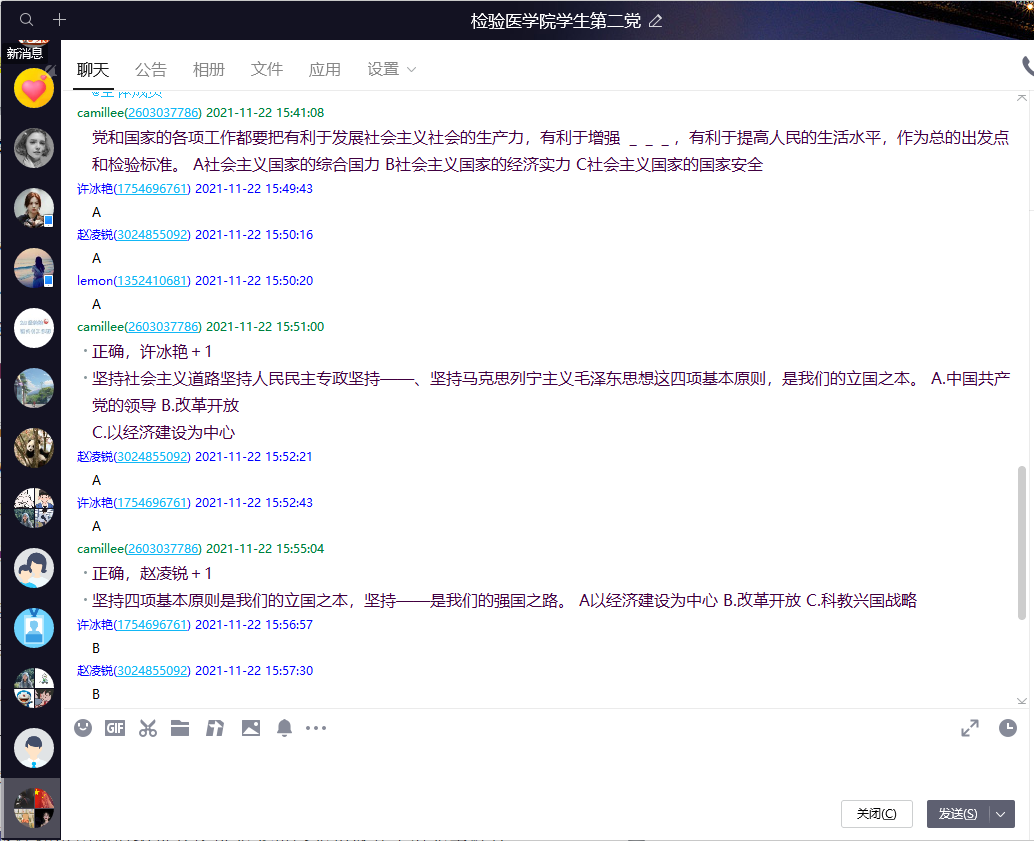Expand the 设置 dropdown menu

pos(391,69)
